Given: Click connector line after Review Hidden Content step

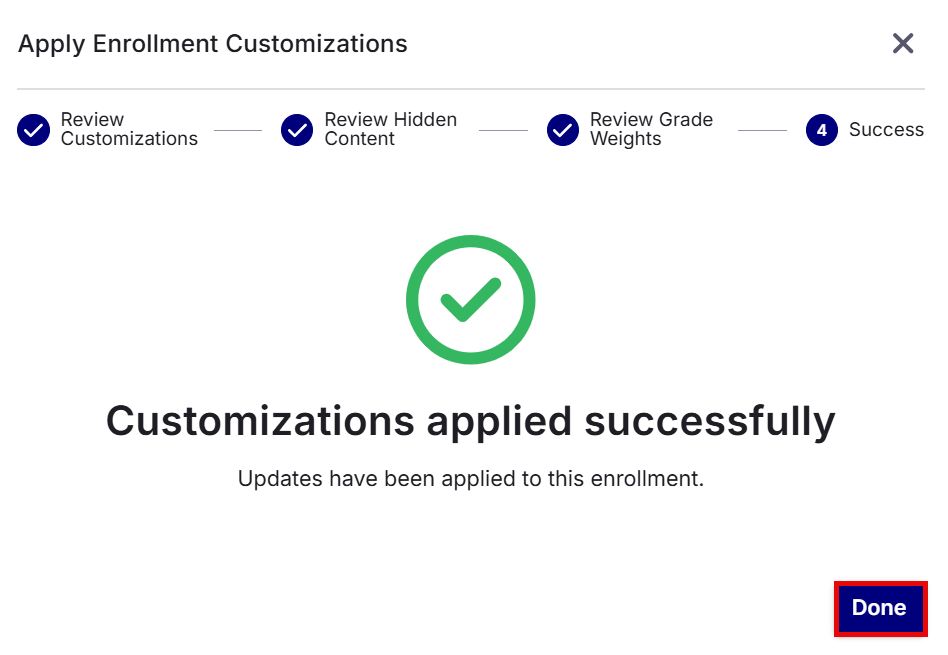Looking at the screenshot, I should 503,130.
